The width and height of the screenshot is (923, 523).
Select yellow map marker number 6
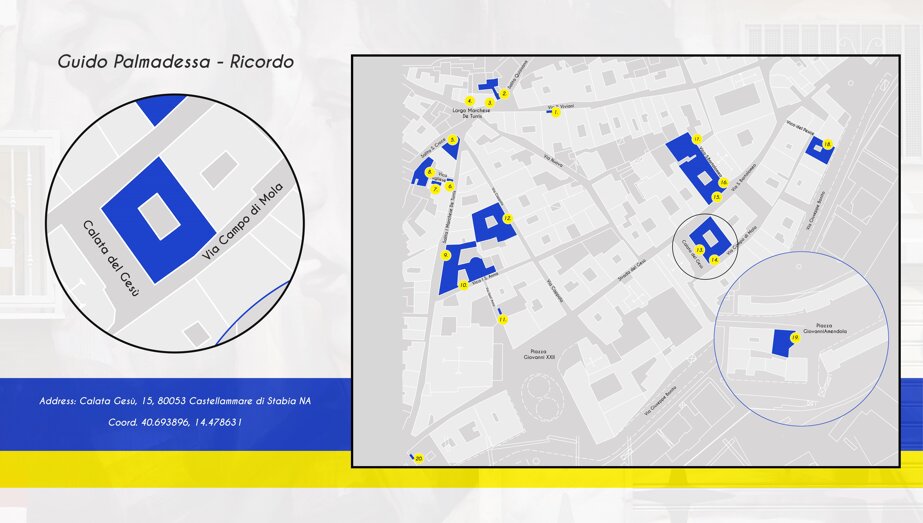450,186
